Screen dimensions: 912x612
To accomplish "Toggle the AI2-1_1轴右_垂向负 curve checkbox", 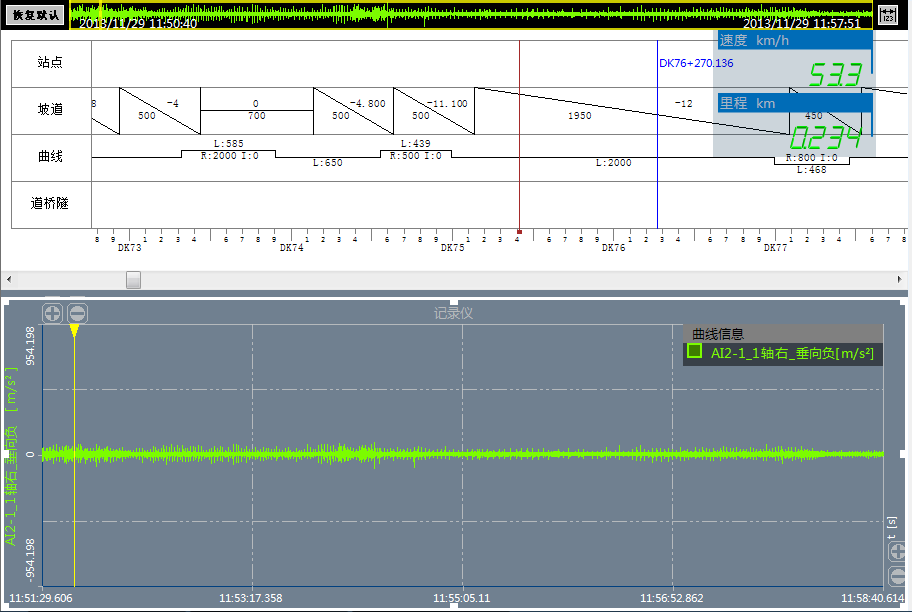I will click(694, 351).
